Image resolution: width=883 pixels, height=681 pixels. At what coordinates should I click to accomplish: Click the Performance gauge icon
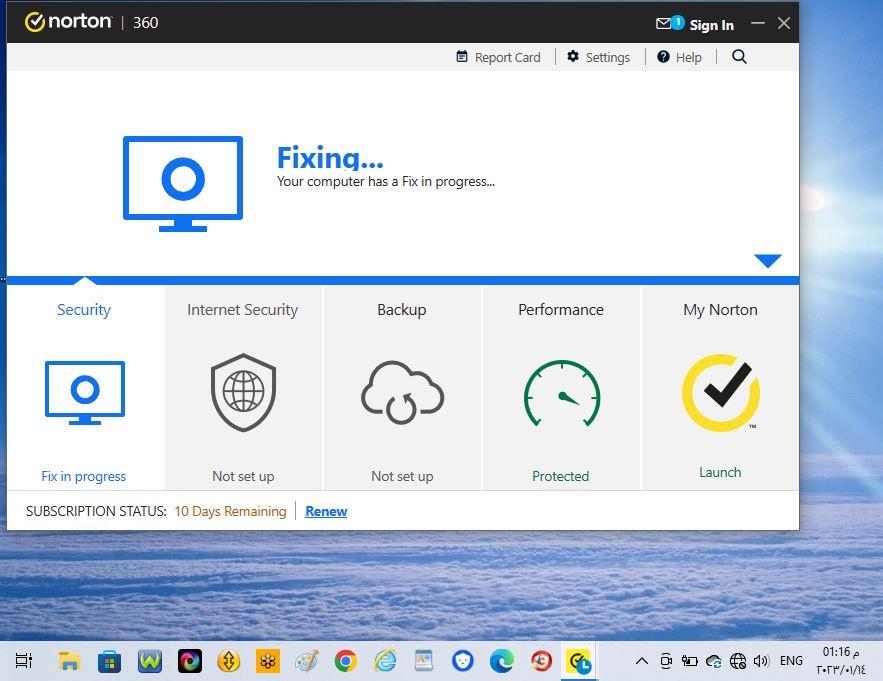(x=562, y=393)
